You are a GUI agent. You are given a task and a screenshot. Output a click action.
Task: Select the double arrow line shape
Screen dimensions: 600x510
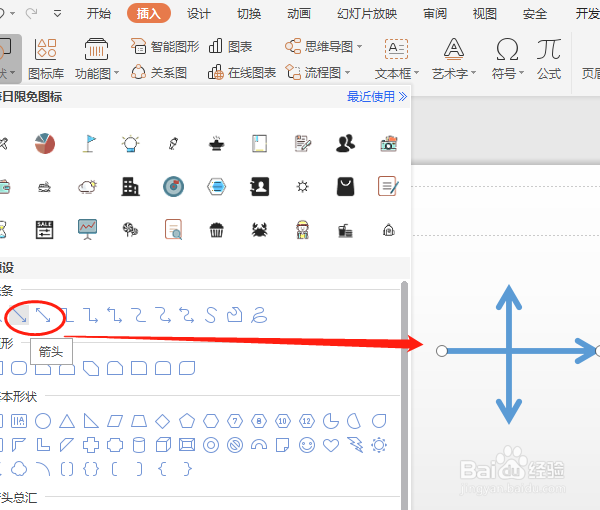tap(43, 315)
